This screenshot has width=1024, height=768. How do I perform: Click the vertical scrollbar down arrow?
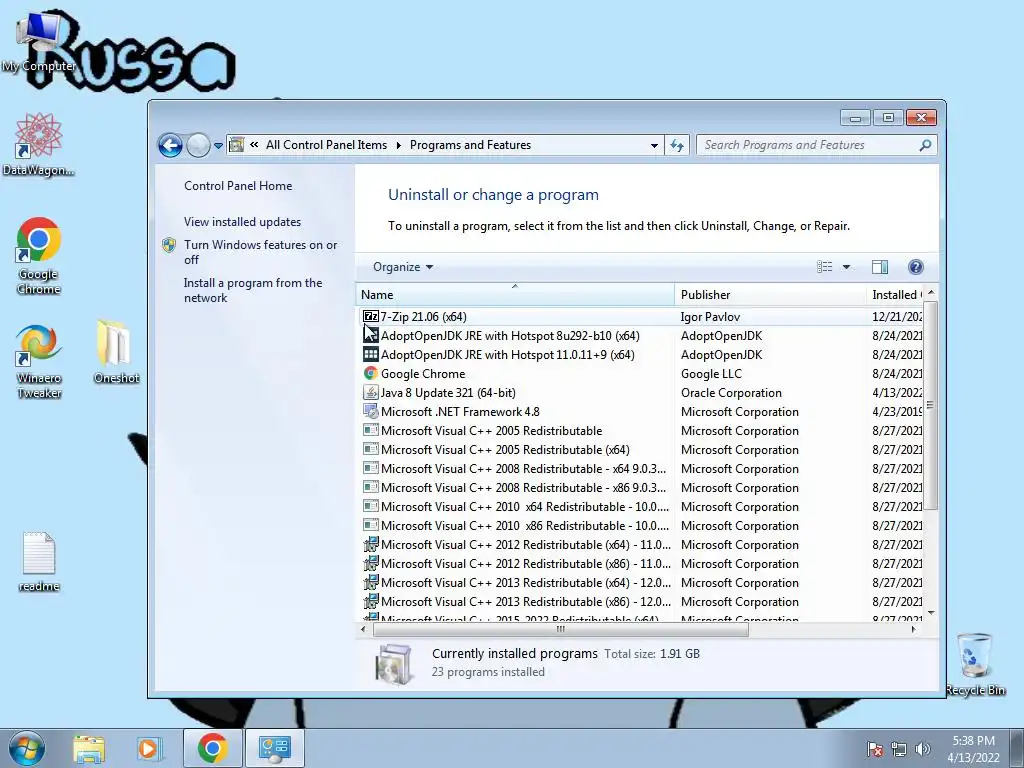(931, 613)
